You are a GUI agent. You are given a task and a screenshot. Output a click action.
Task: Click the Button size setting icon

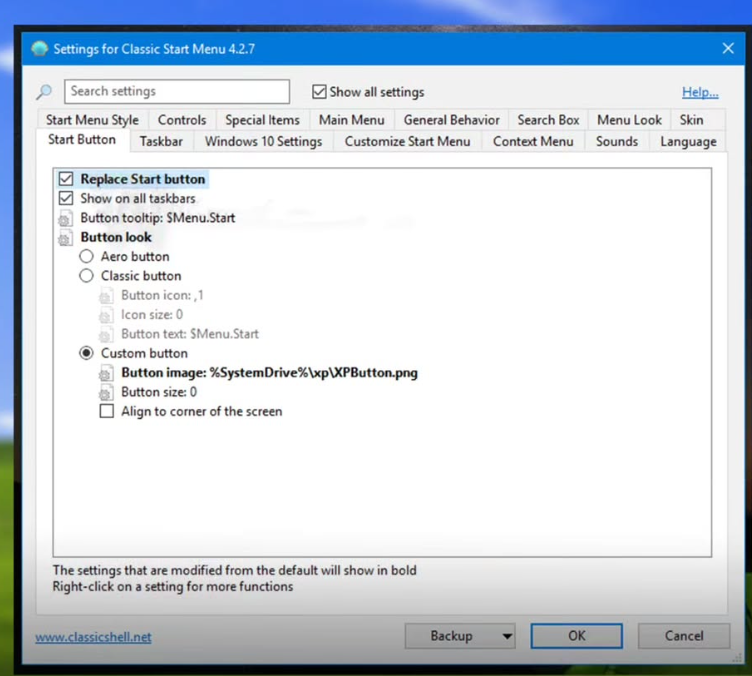(106, 393)
